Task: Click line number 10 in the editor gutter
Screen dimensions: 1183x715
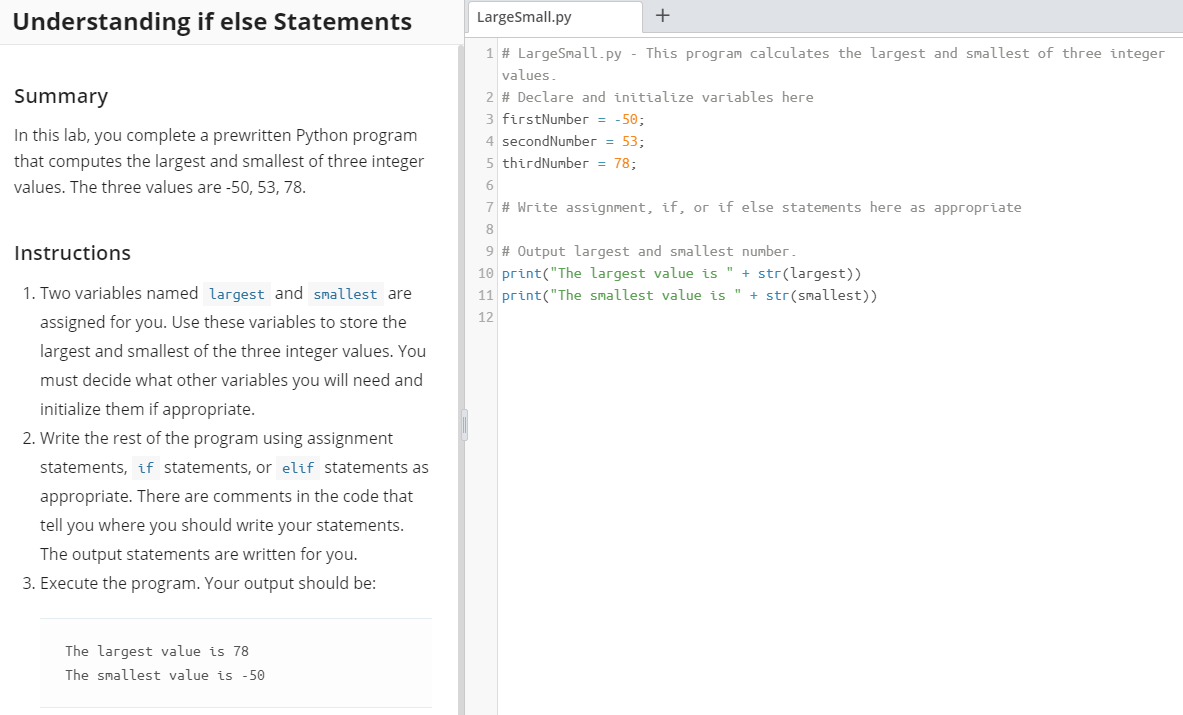Action: [x=485, y=273]
